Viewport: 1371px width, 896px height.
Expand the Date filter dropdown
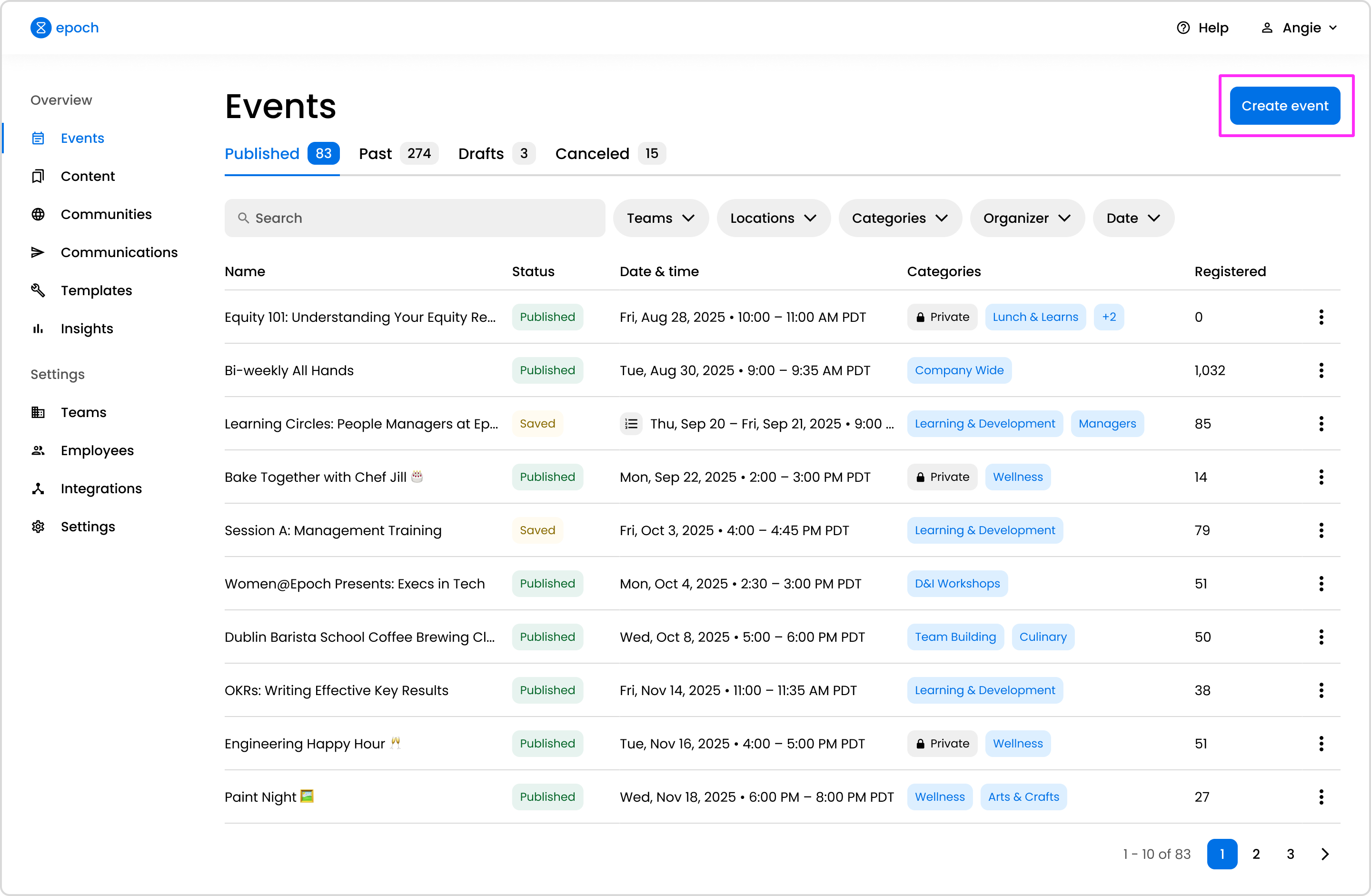click(1133, 219)
